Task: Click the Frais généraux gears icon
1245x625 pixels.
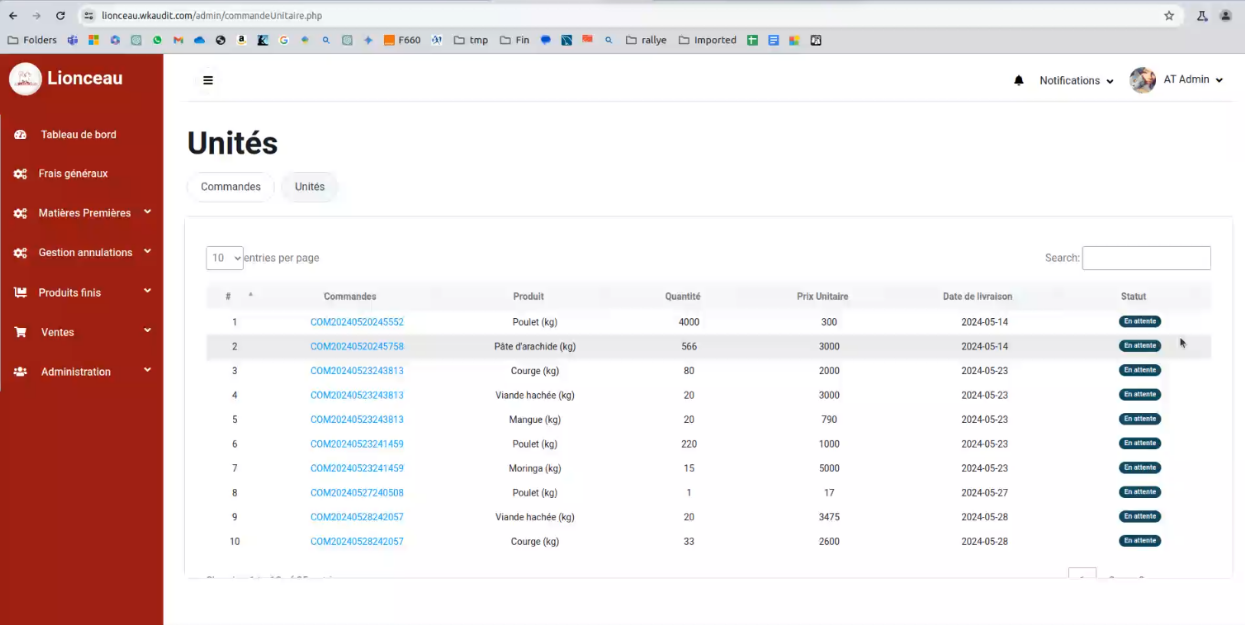Action: click(20, 174)
